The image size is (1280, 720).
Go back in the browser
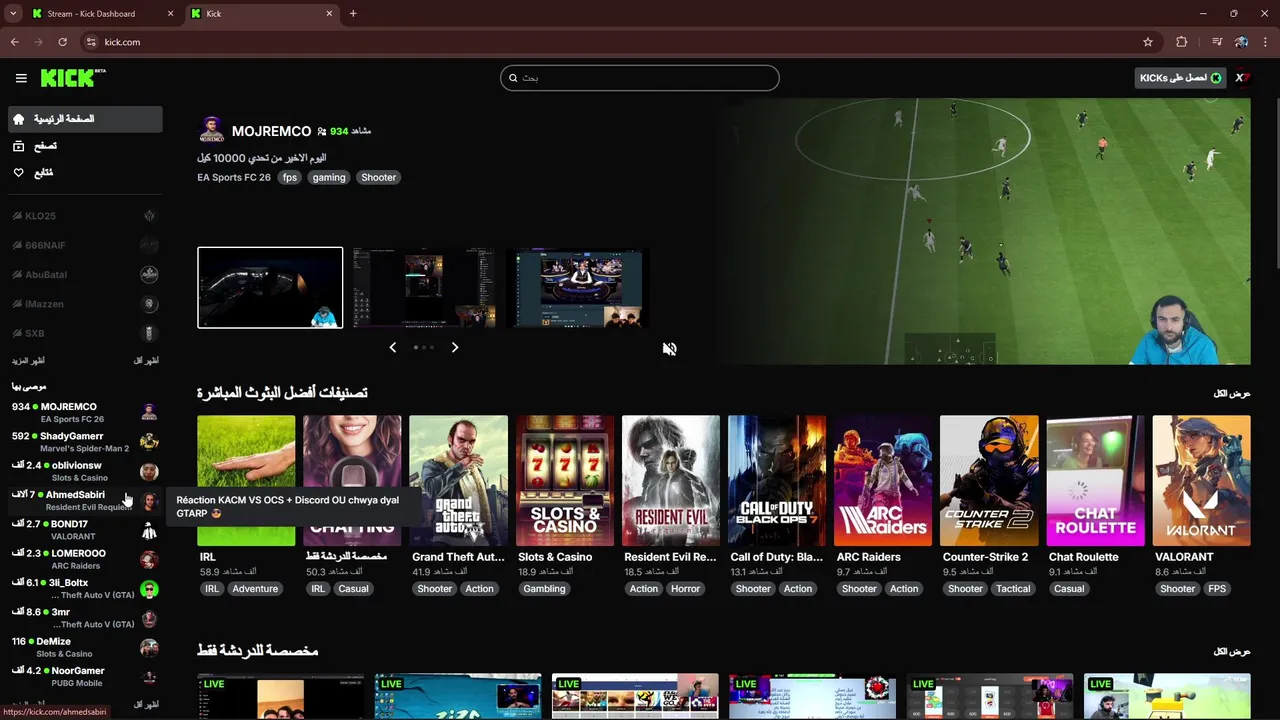point(14,42)
